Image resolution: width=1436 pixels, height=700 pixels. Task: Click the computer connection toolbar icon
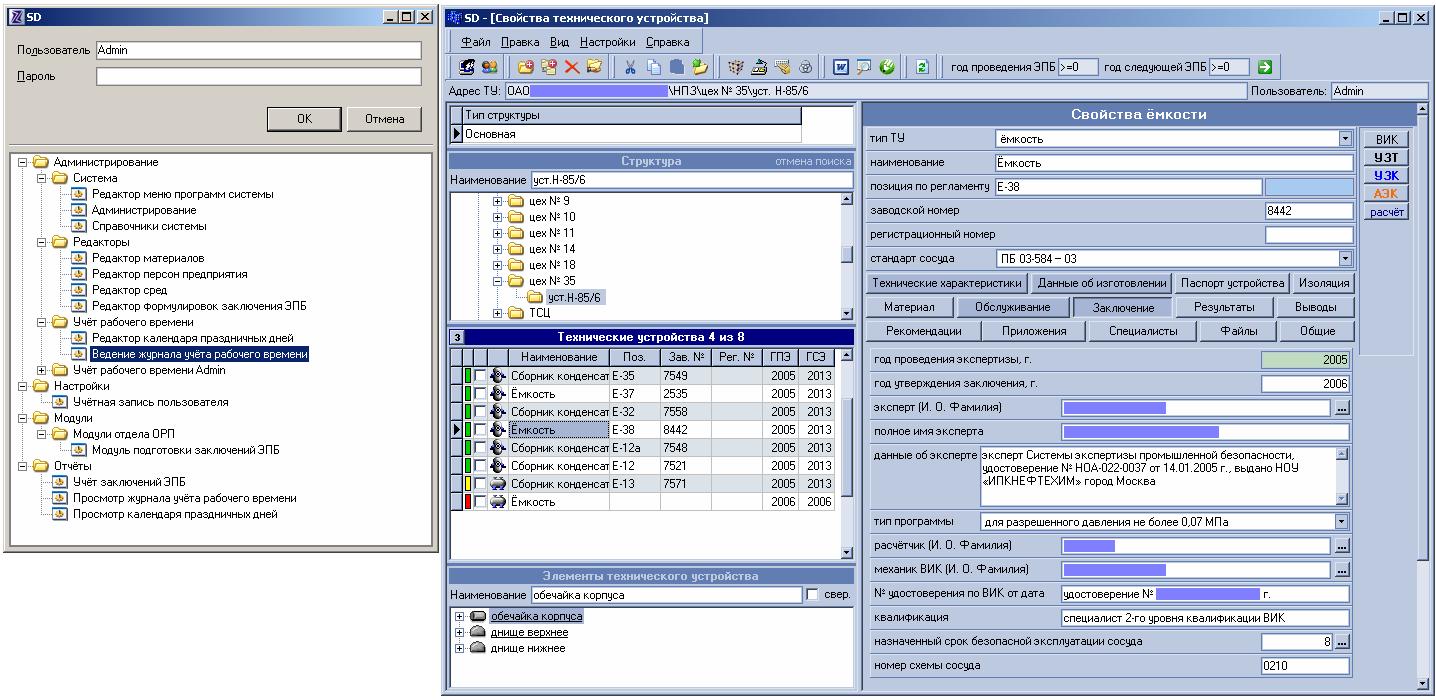click(466, 67)
